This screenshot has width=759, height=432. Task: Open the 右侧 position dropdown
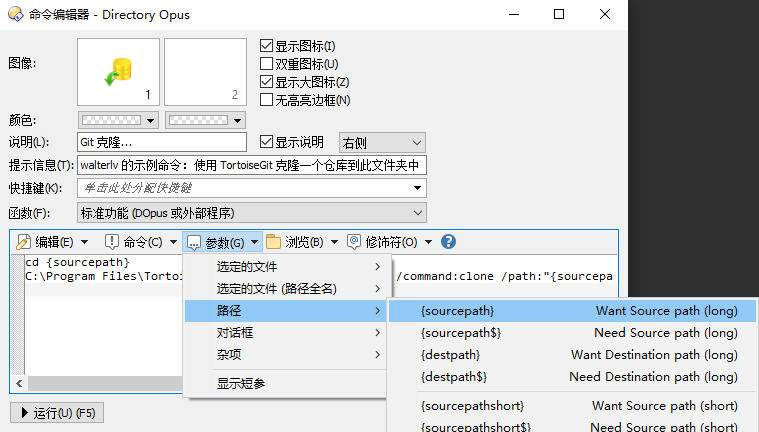tap(382, 143)
